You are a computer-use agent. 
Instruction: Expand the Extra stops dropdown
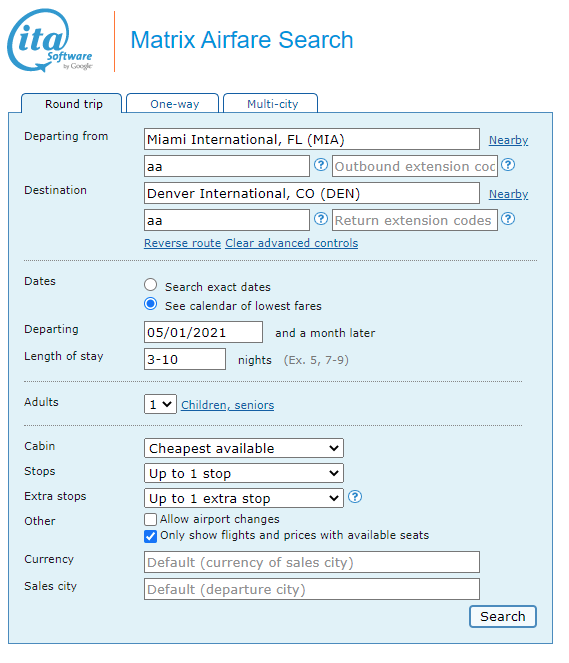coord(244,498)
